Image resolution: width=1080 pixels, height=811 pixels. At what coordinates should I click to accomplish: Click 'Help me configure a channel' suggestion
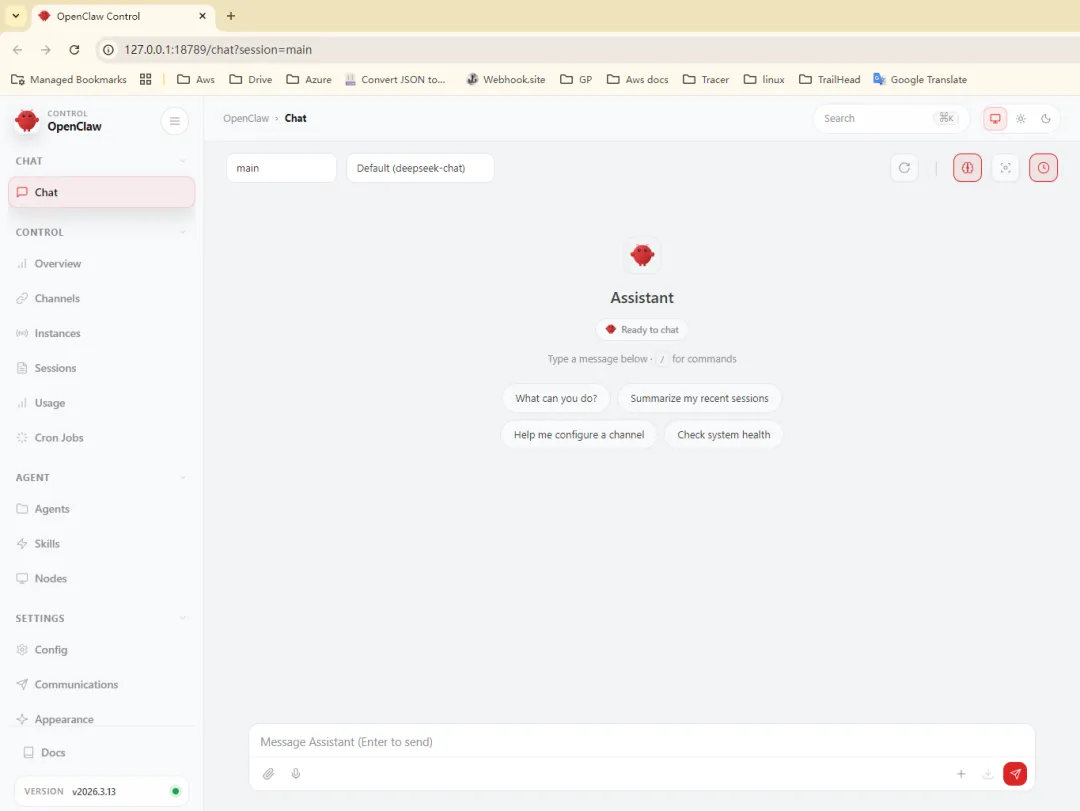[579, 435]
